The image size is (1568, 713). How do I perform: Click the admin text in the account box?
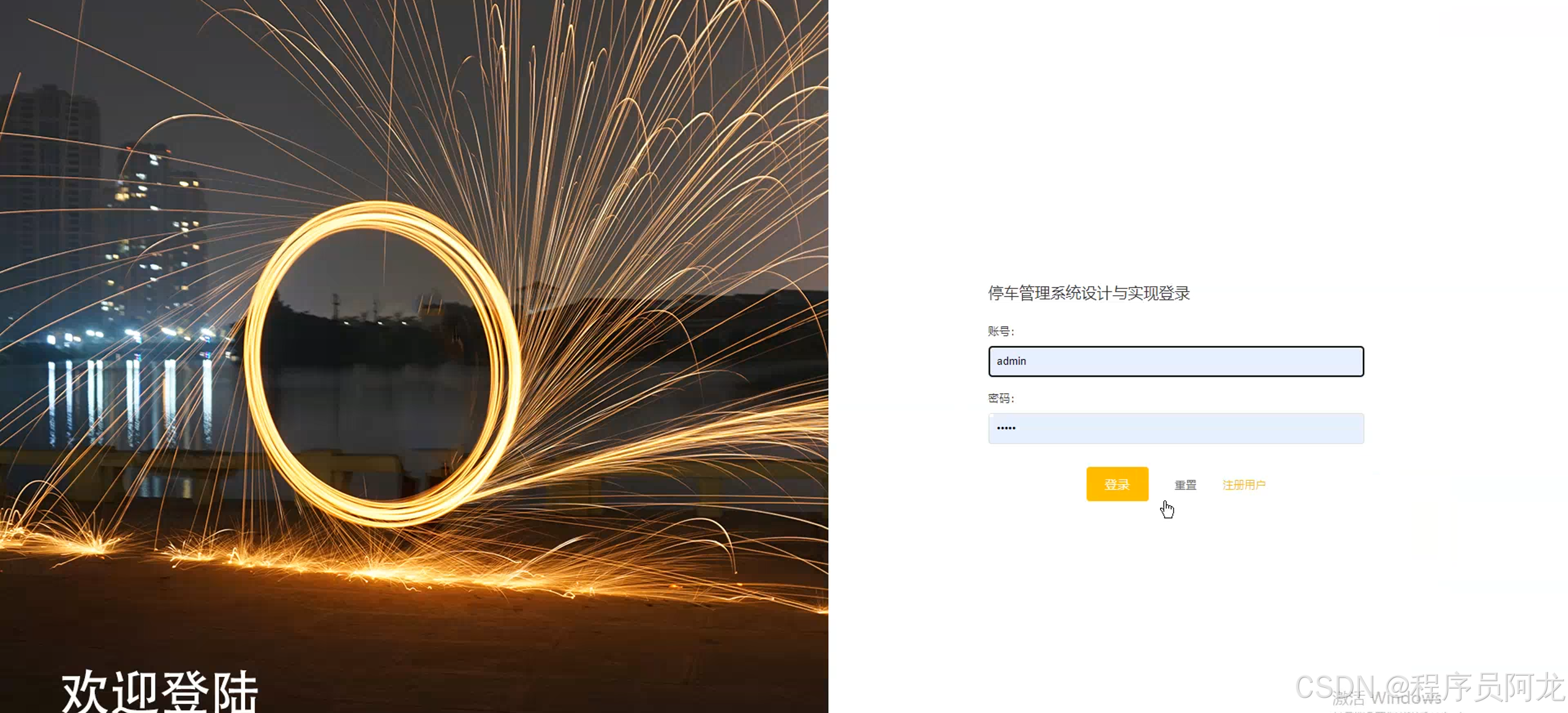pos(1011,361)
